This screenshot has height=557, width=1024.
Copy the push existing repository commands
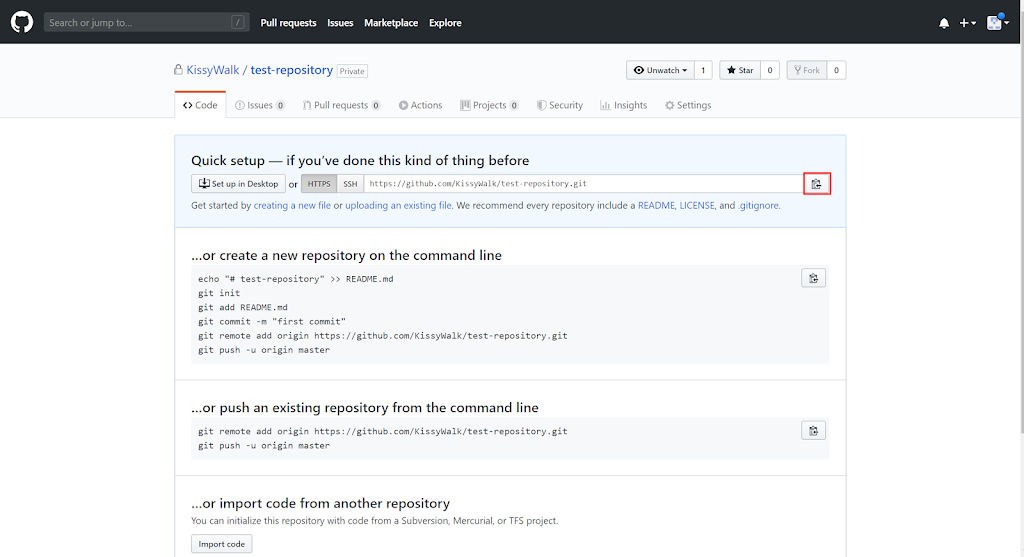pyautogui.click(x=814, y=430)
